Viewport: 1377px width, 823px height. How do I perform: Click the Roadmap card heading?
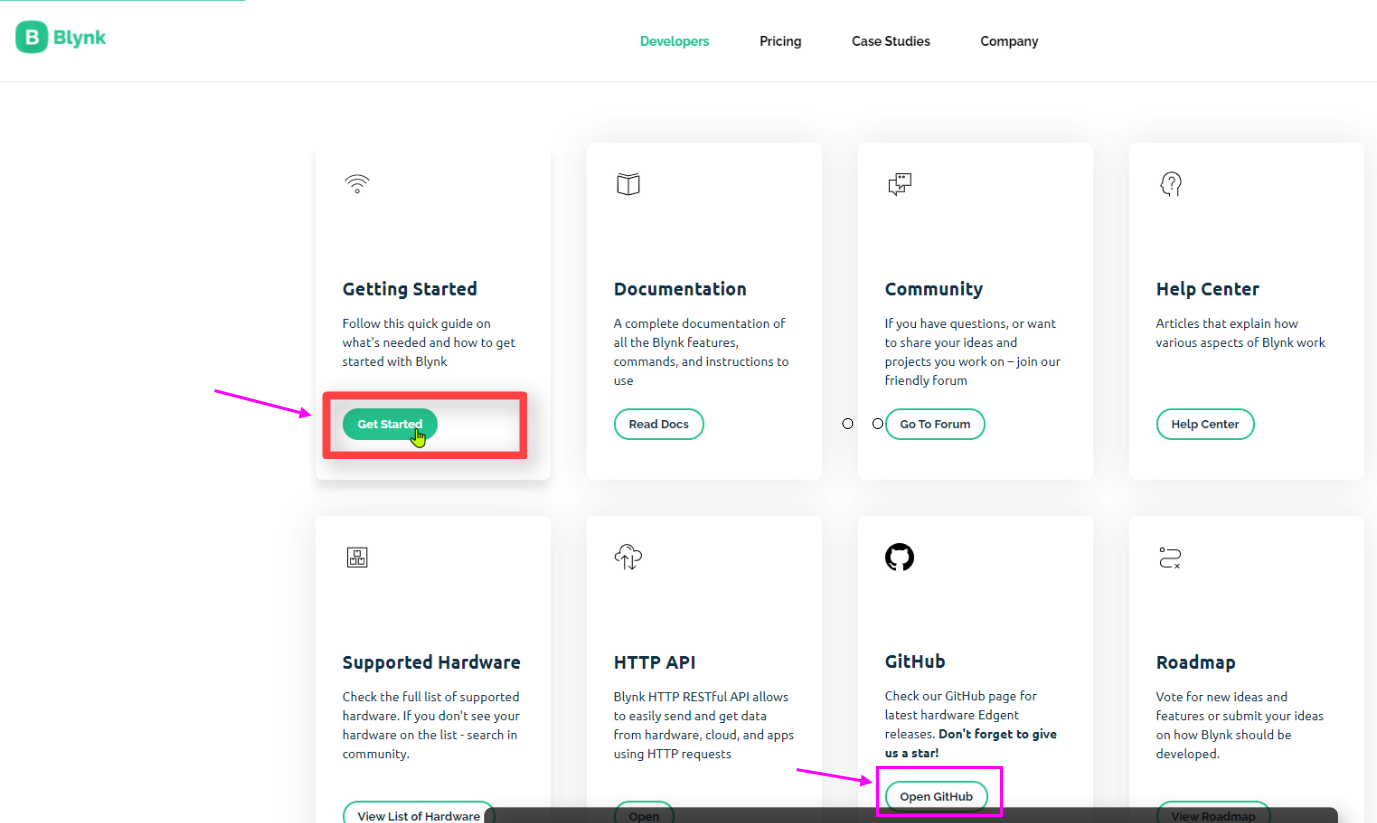click(1196, 662)
